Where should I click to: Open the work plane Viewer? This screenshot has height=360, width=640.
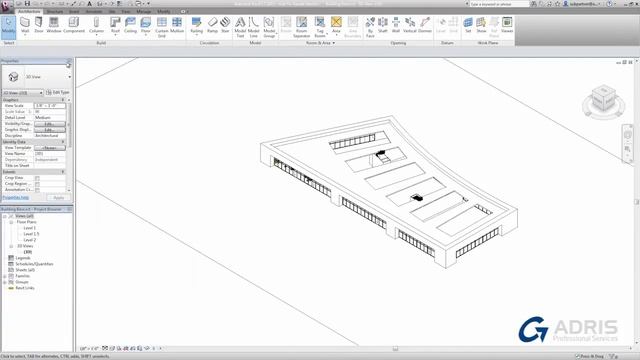coord(507,25)
